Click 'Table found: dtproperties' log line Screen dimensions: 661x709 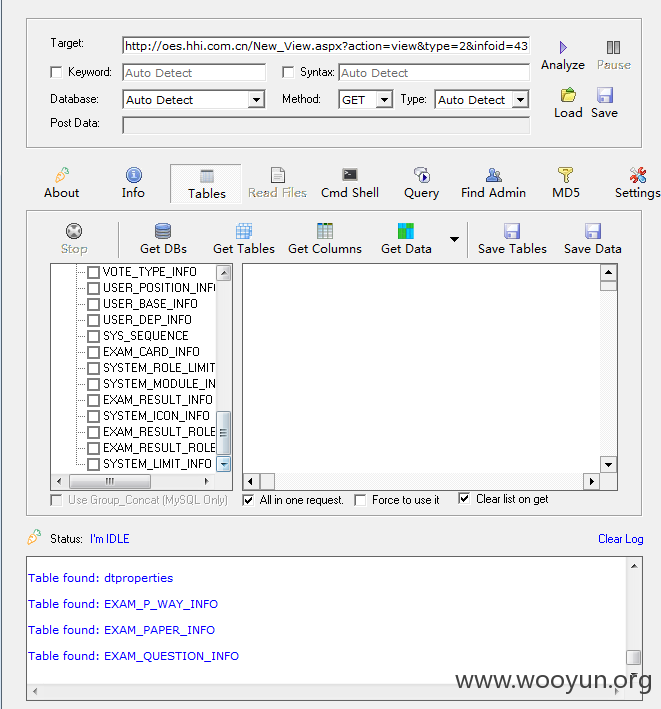100,578
